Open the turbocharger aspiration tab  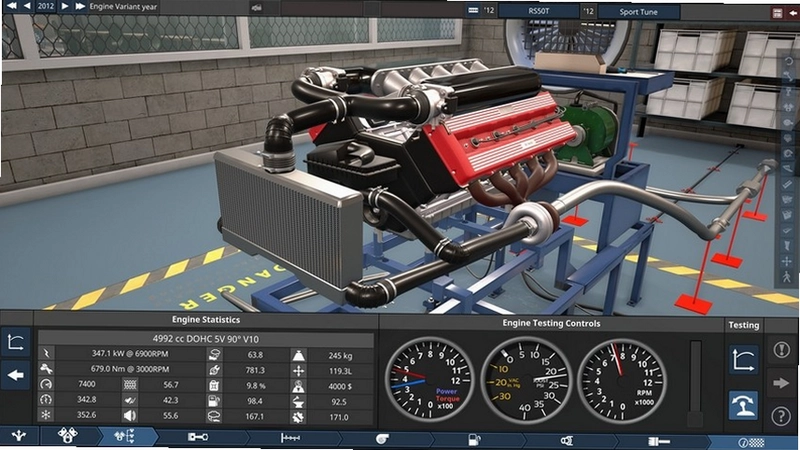[x=382, y=439]
